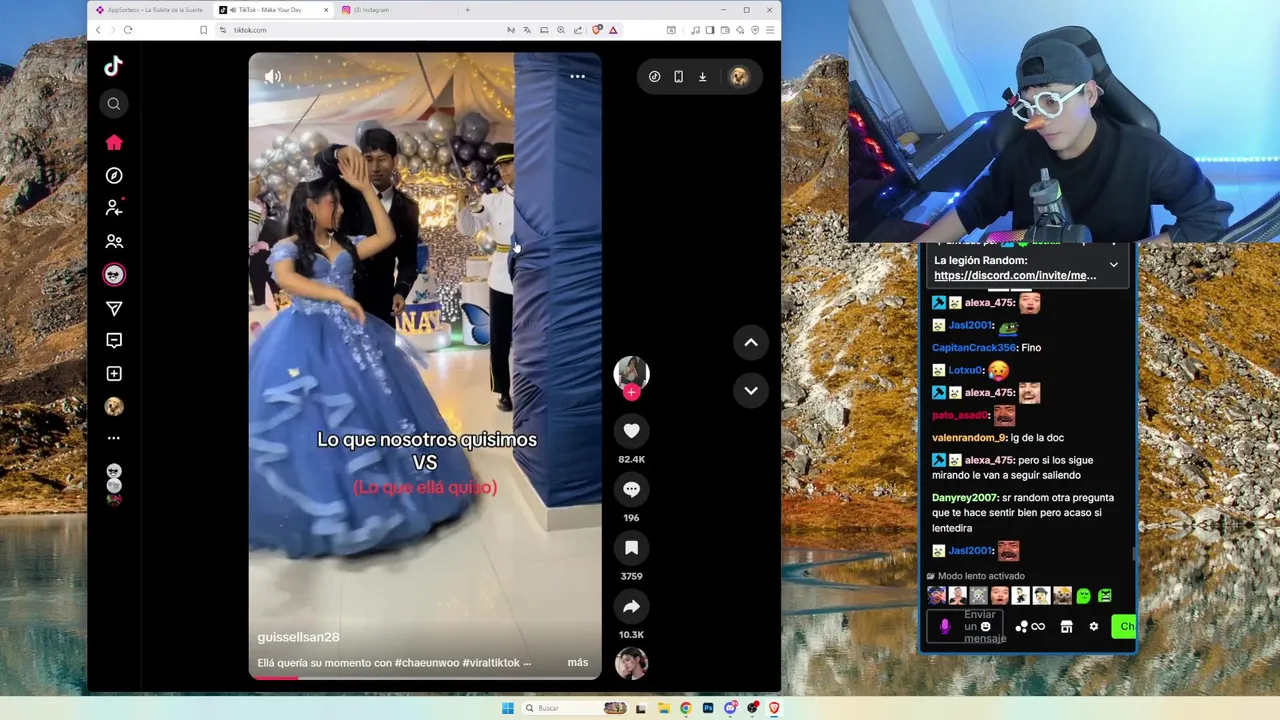Open the Brave Shields lion icon

[x=598, y=30]
